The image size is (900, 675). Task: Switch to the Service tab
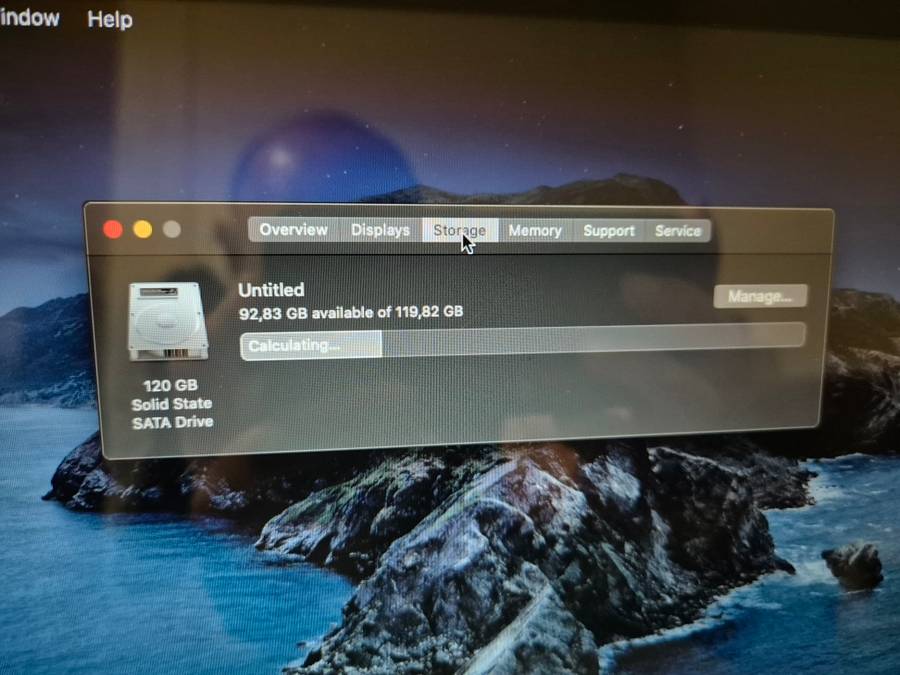pos(677,230)
